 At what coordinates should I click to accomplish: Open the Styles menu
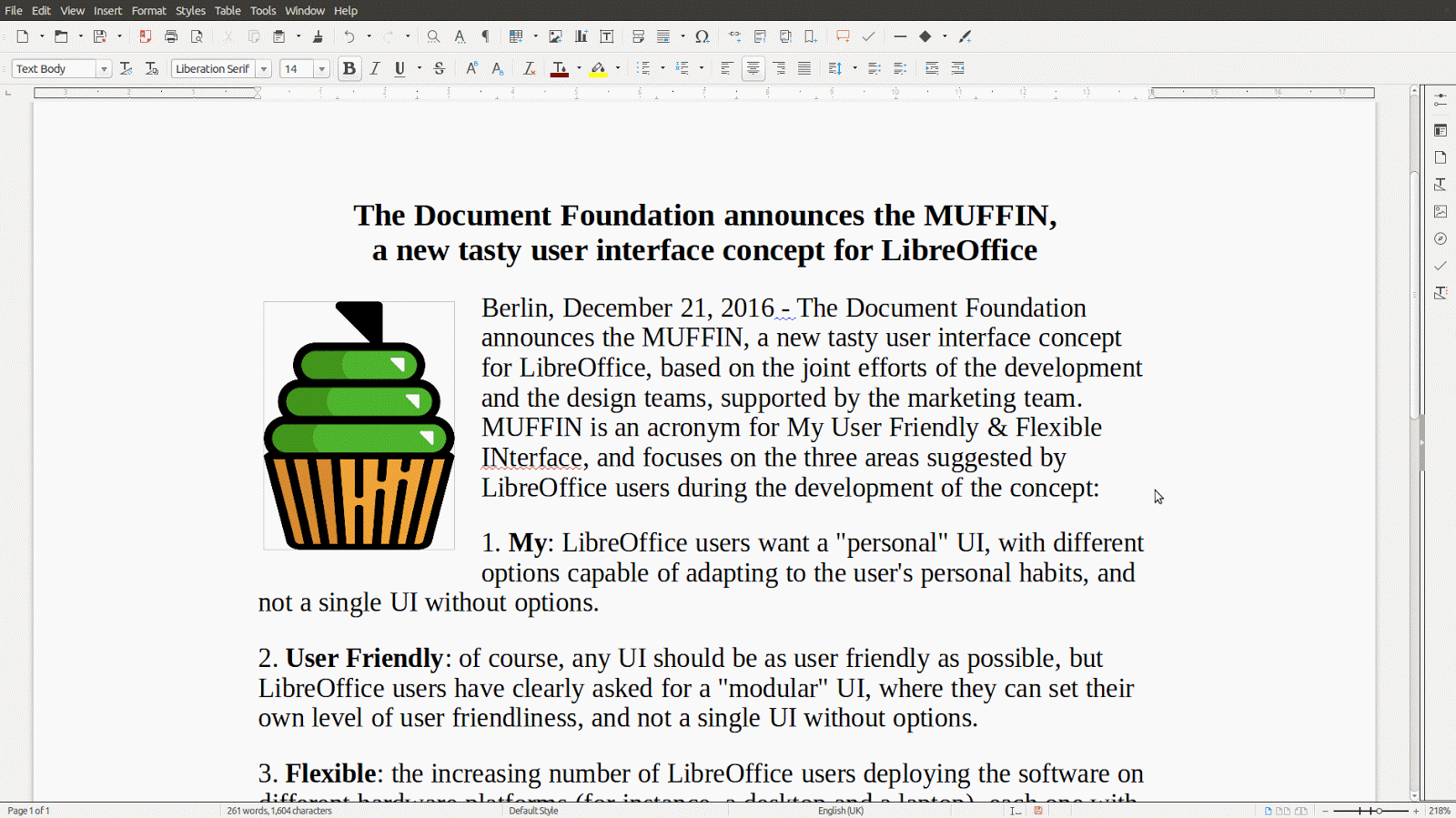[x=190, y=11]
